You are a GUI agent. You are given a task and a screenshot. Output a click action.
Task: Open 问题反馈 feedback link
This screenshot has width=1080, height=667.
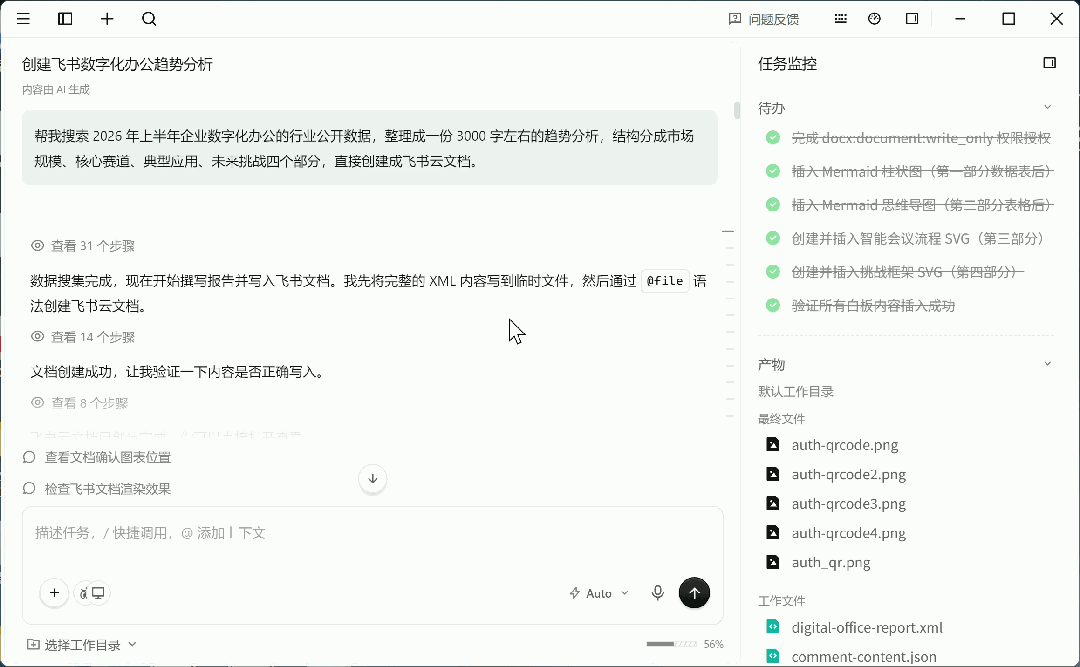coord(764,19)
